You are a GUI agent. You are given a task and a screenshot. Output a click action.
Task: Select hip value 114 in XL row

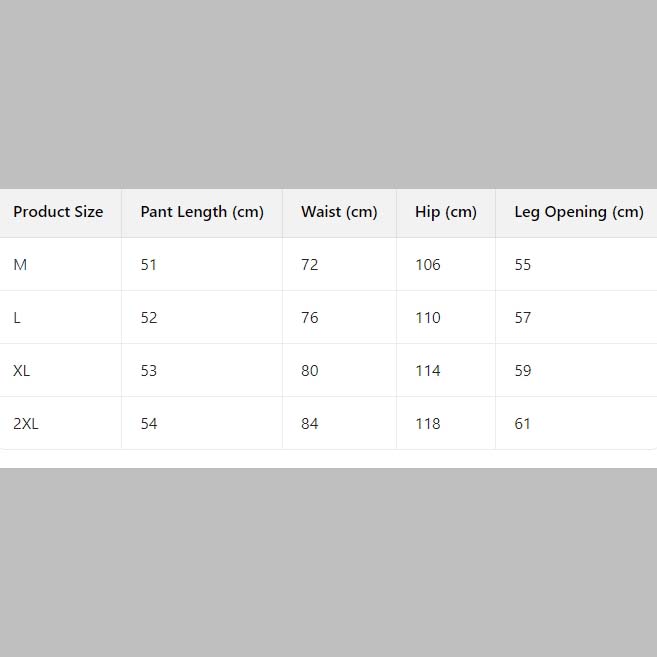click(428, 371)
